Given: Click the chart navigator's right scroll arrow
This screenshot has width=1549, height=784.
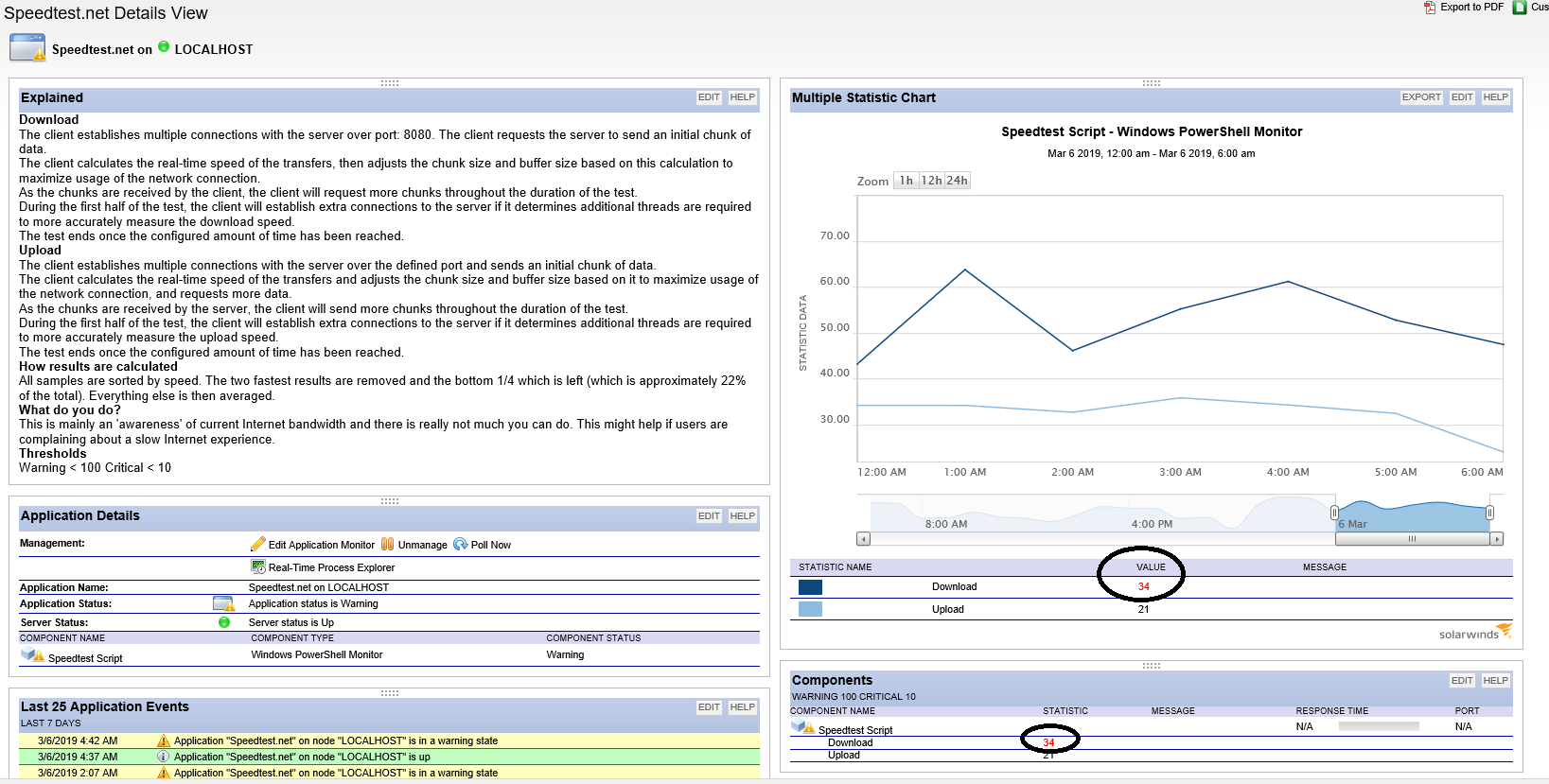Looking at the screenshot, I should point(1496,539).
